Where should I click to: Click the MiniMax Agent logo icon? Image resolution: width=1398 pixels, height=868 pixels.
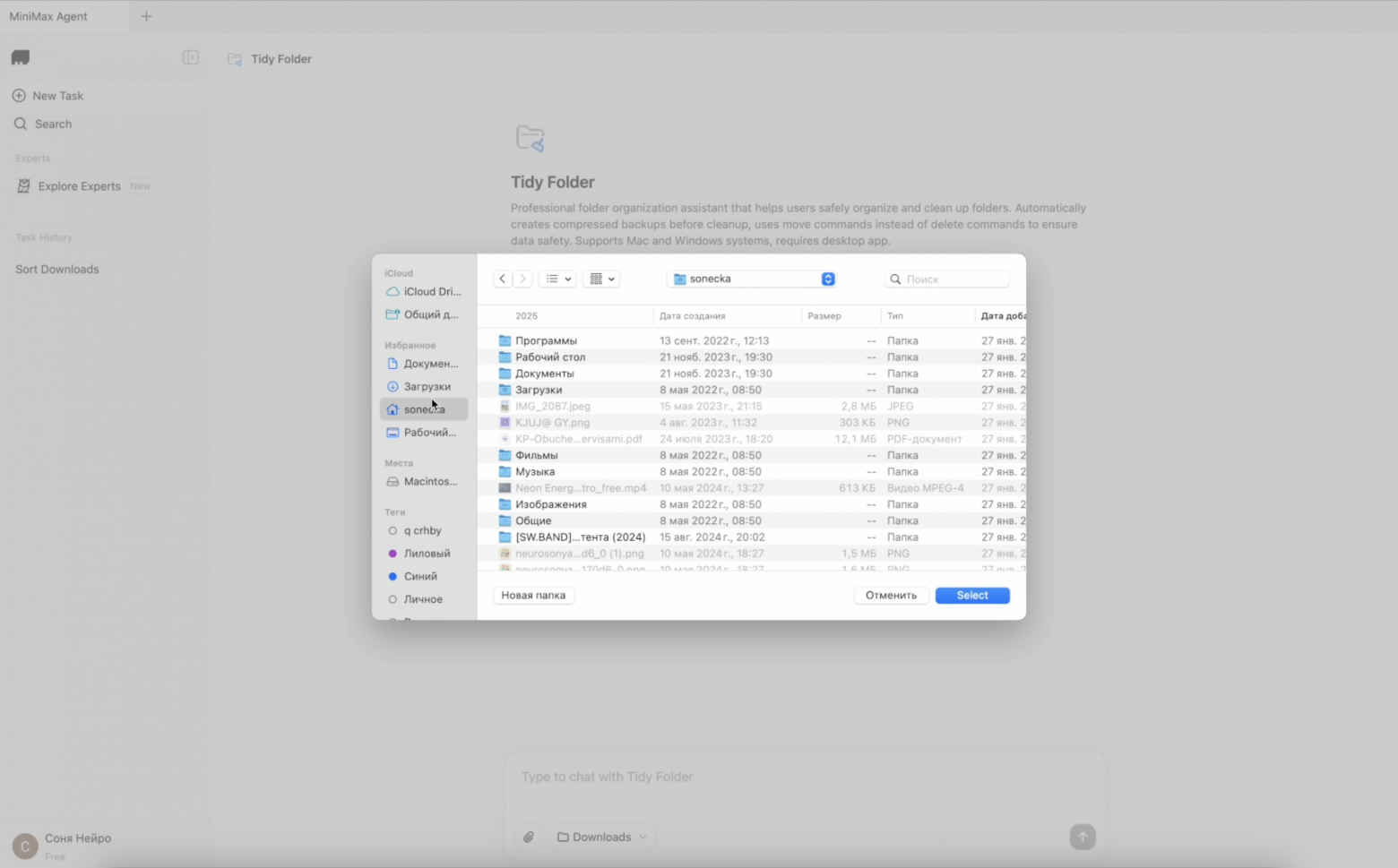21,58
